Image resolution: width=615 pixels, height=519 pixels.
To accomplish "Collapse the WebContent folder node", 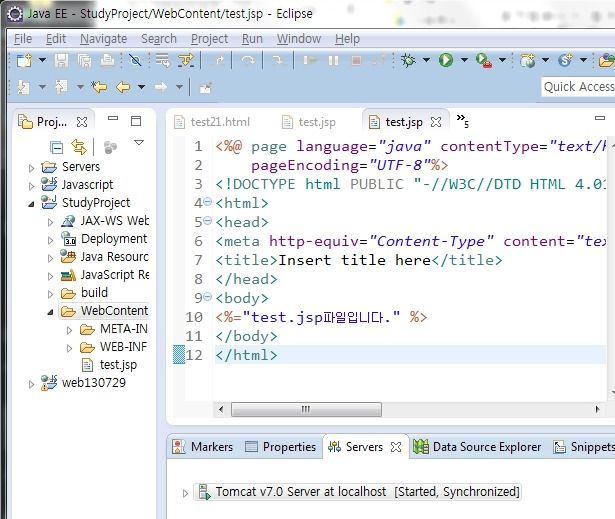I will point(50,312).
